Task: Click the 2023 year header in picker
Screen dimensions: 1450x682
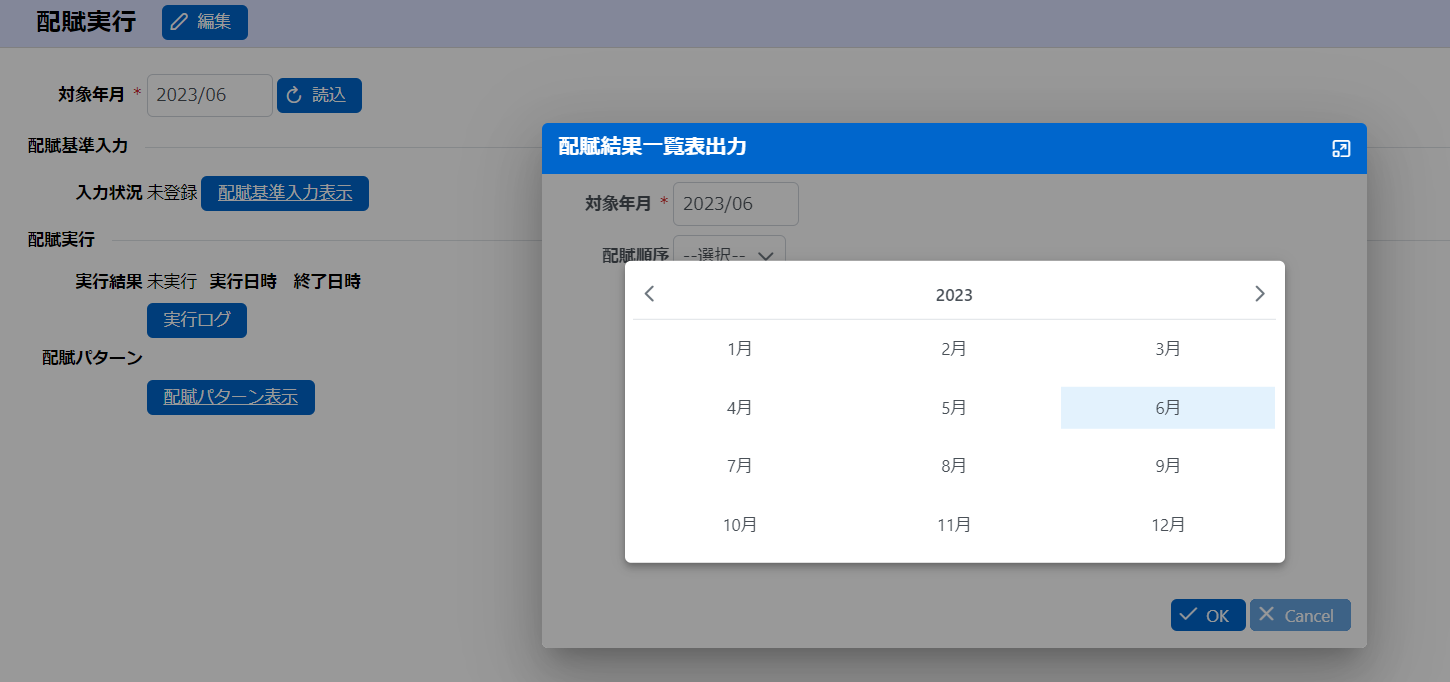Action: [x=954, y=295]
